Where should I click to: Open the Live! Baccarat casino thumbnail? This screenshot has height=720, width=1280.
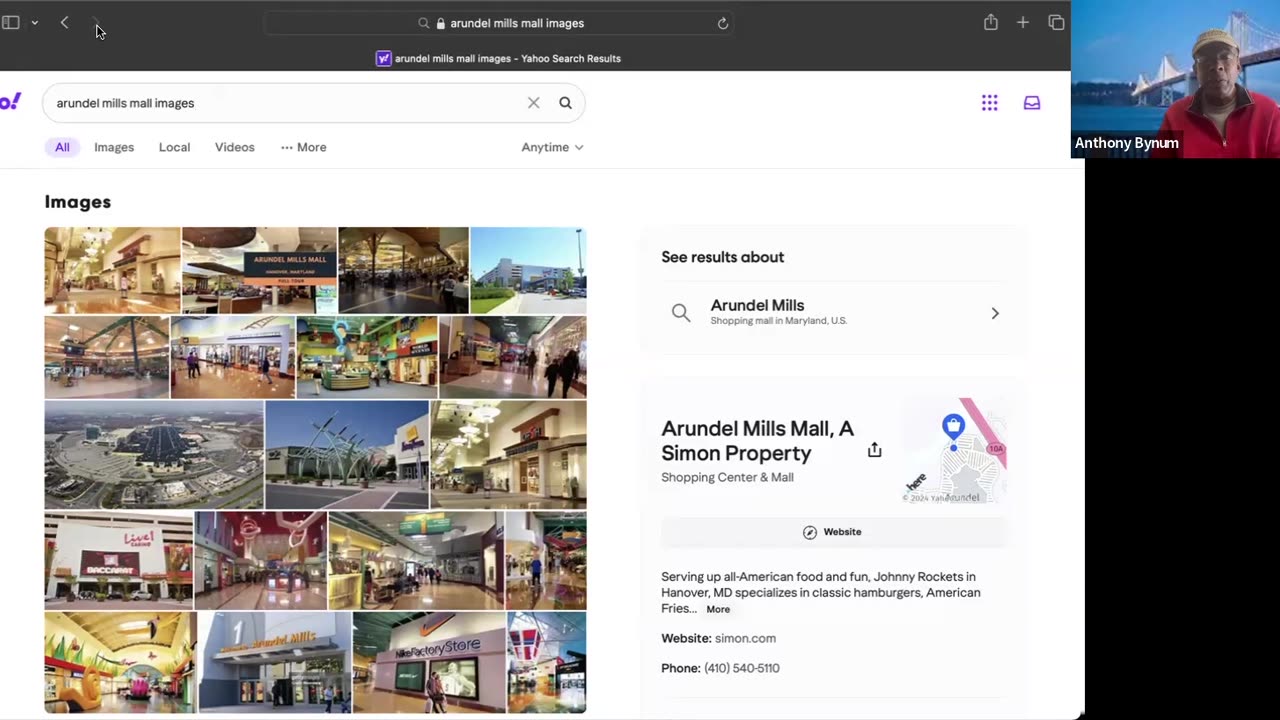(119, 561)
